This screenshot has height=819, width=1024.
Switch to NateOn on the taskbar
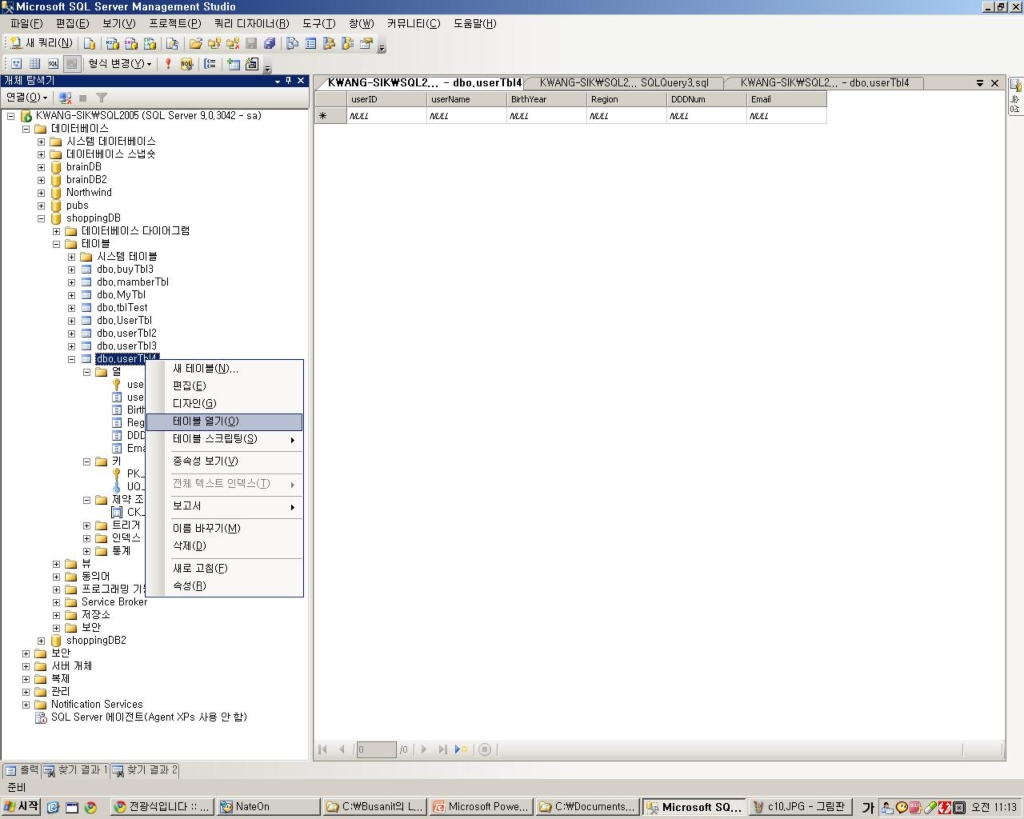268,807
